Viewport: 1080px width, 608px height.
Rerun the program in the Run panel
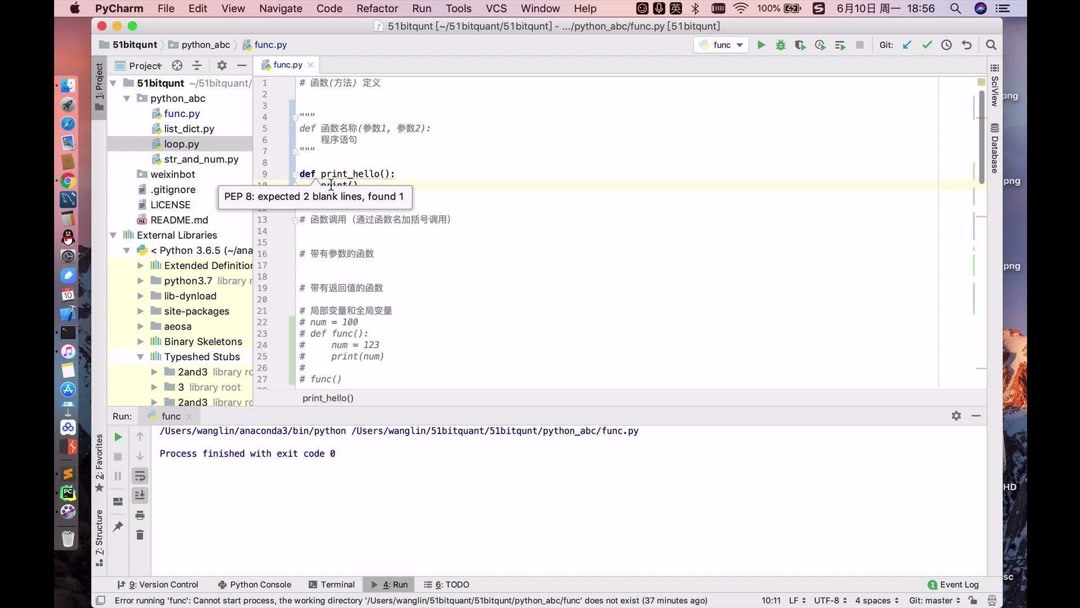click(117, 437)
